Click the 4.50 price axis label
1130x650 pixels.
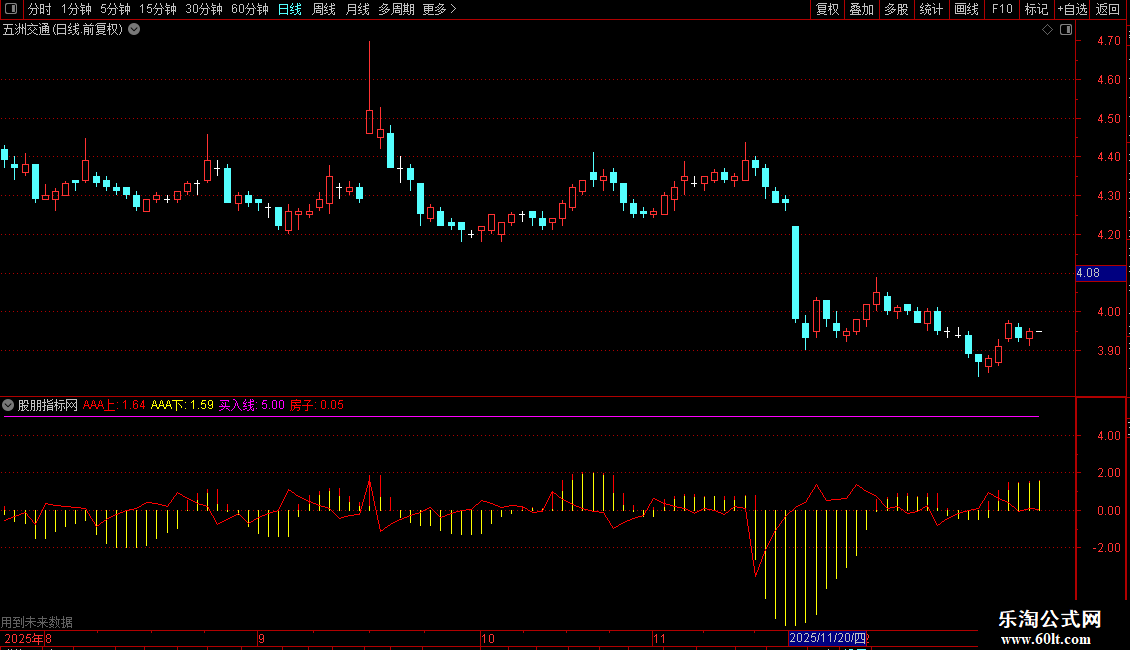click(x=1108, y=119)
